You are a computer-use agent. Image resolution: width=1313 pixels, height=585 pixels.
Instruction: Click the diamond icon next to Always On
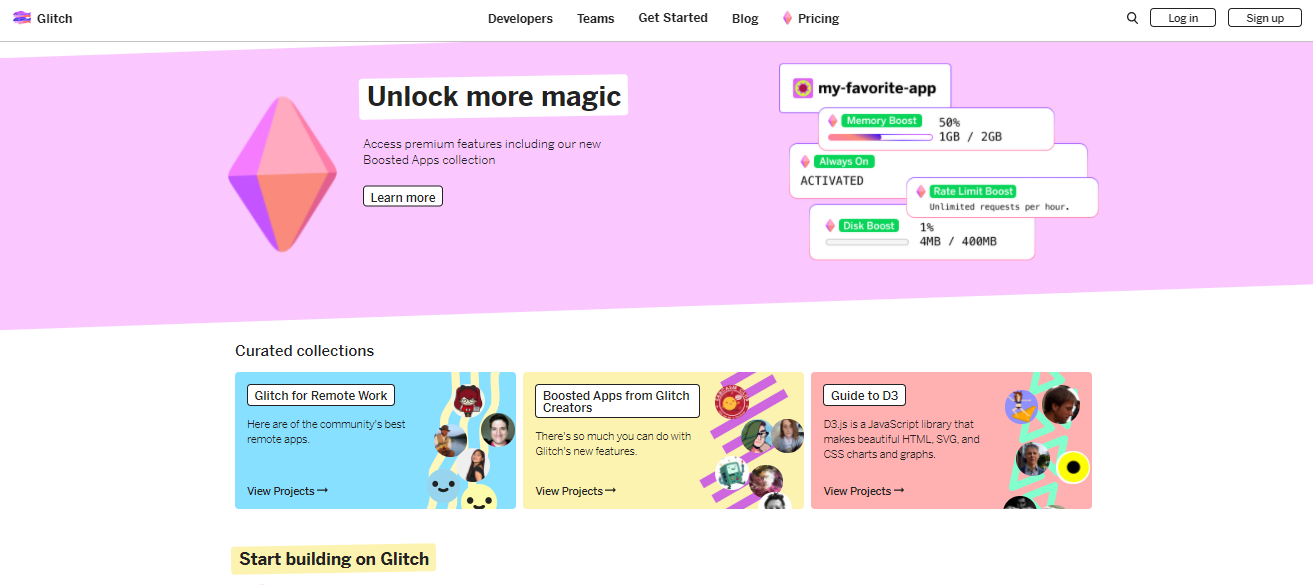tap(805, 161)
